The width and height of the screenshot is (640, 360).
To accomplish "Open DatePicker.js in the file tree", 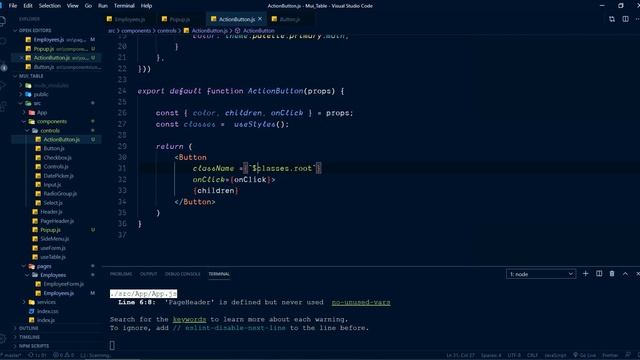I will (x=58, y=176).
